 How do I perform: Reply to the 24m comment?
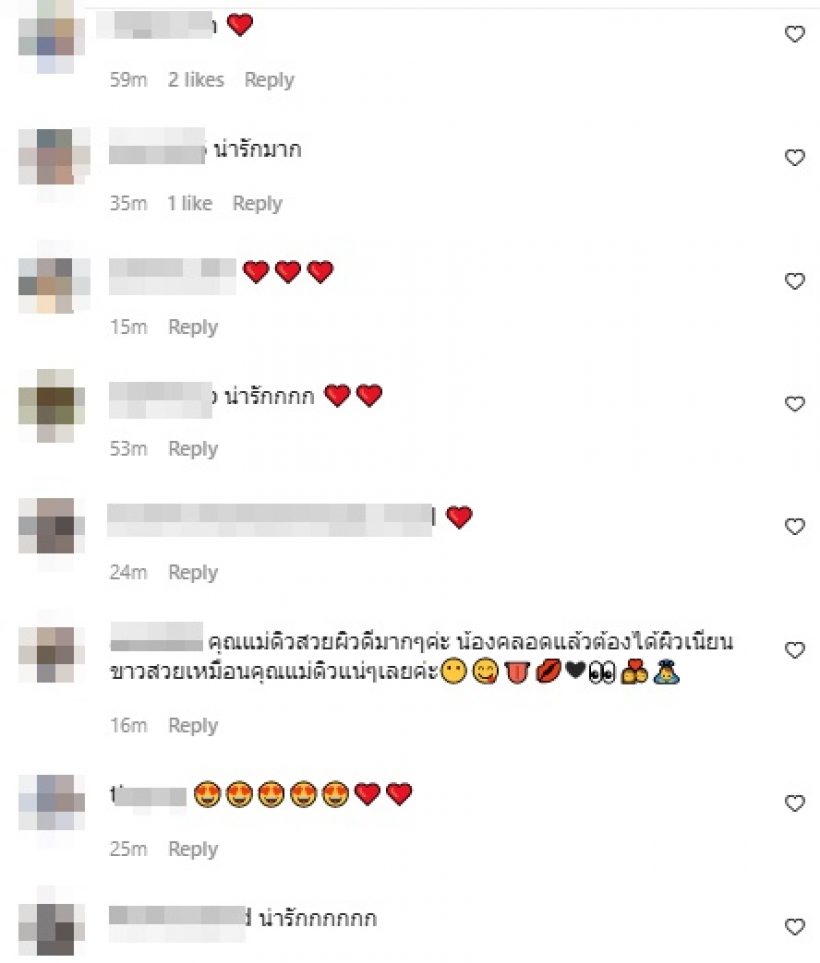click(193, 572)
